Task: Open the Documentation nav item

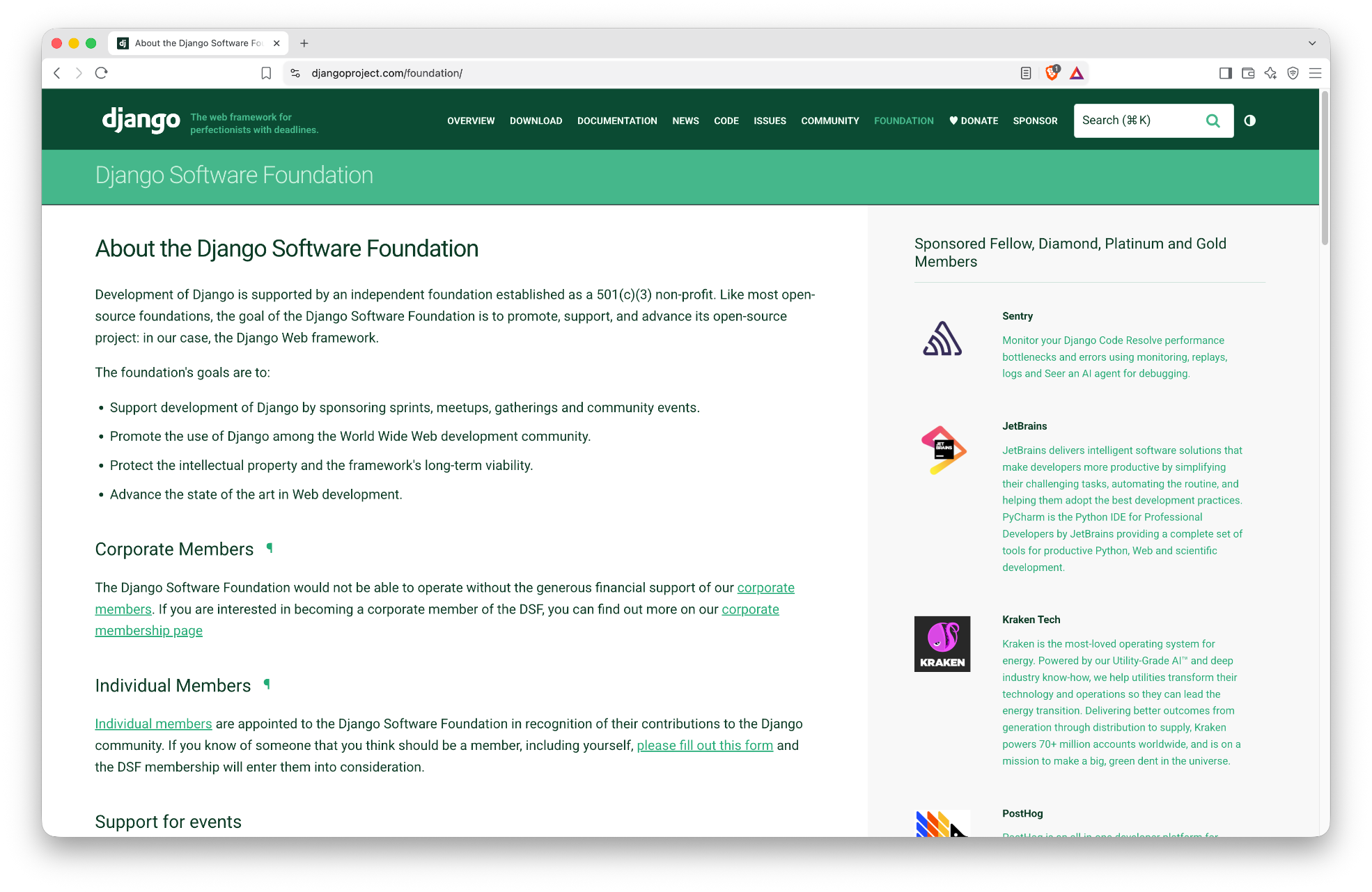Action: pyautogui.click(x=617, y=120)
